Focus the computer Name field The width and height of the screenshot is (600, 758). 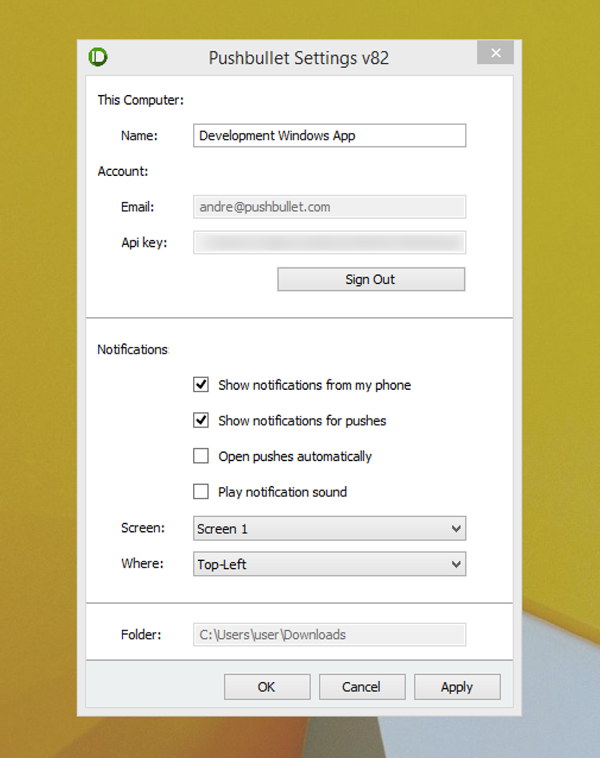[329, 135]
